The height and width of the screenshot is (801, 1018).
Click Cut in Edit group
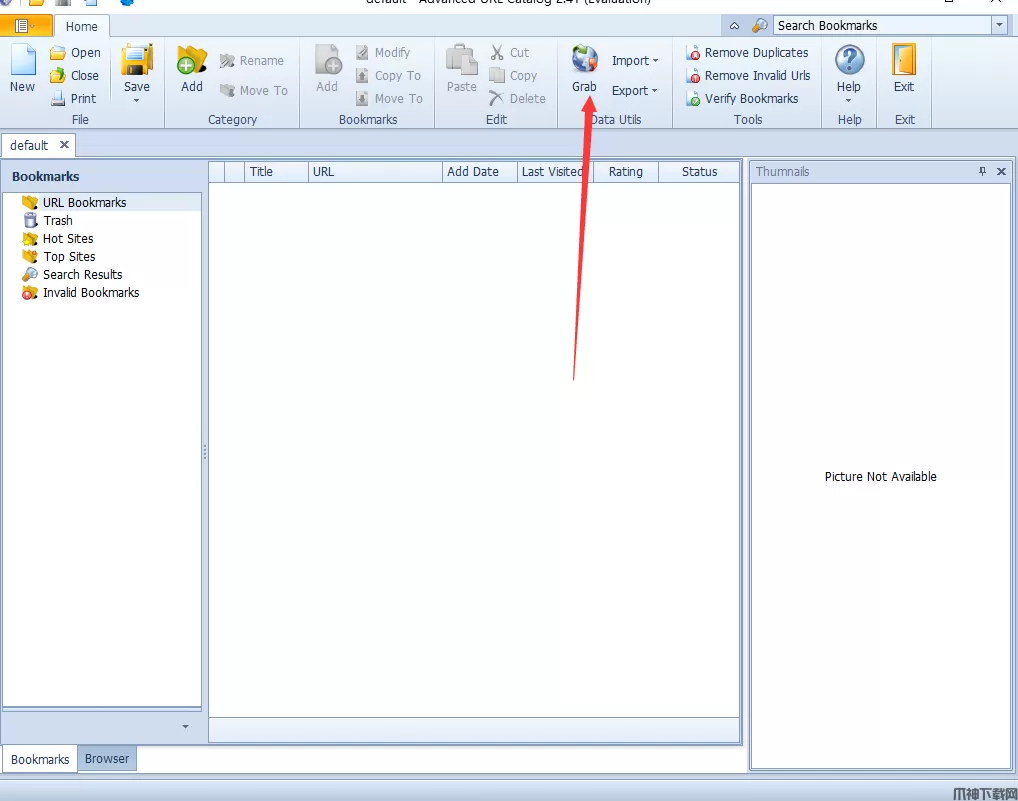pyautogui.click(x=510, y=53)
